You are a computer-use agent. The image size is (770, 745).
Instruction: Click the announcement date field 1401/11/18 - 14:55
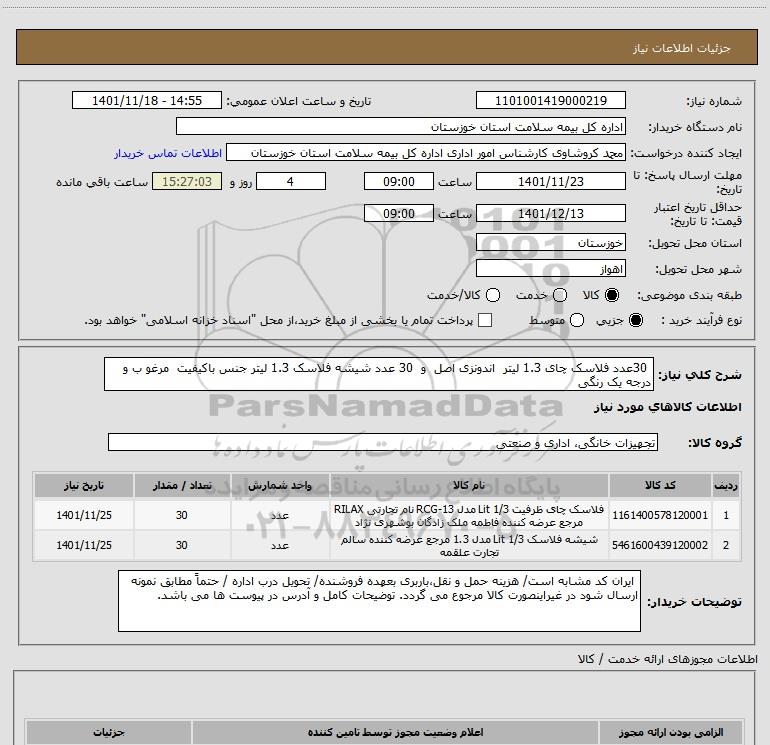click(147, 101)
